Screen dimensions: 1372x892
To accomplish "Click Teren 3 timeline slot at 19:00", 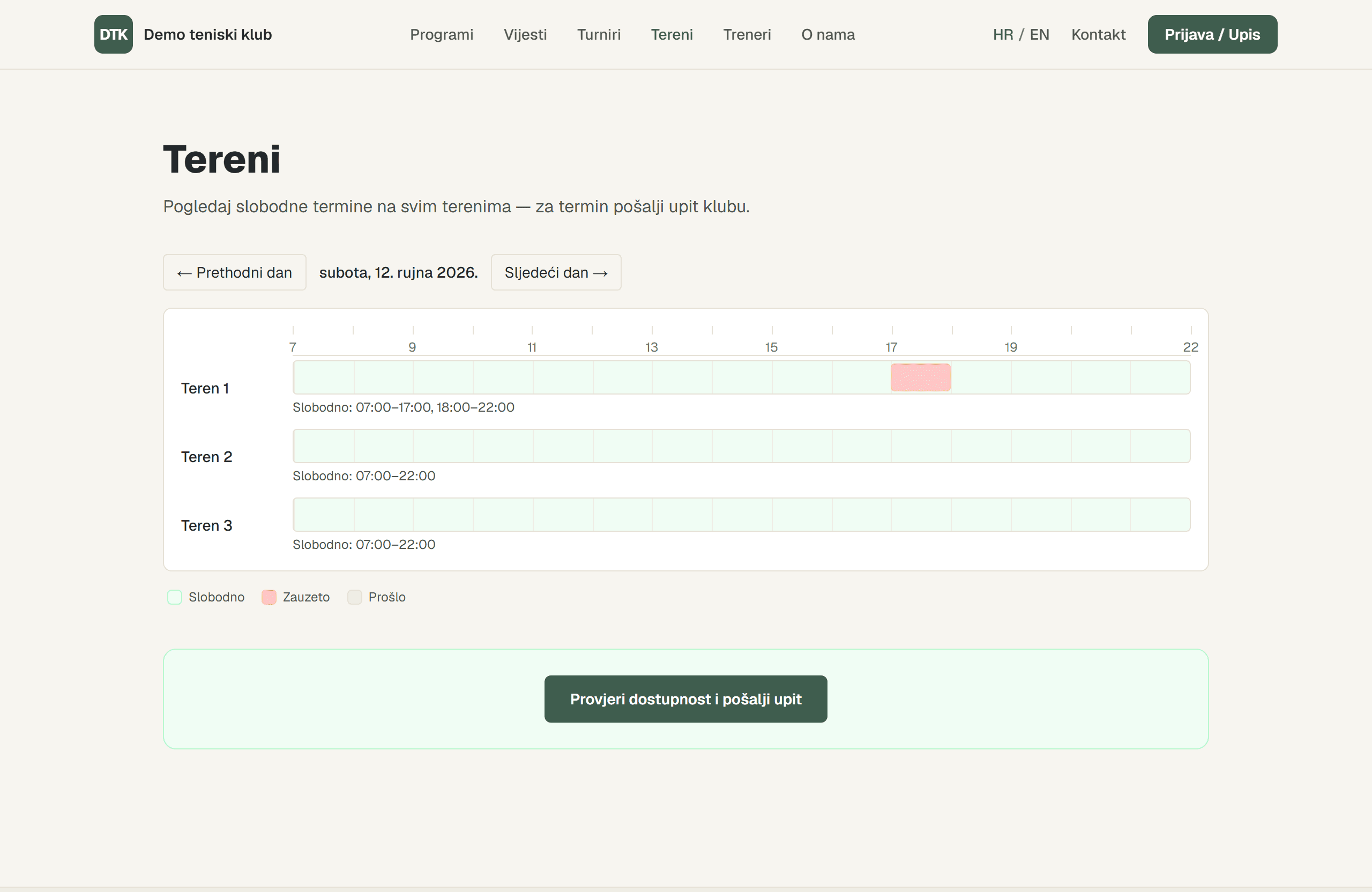I will click(x=1041, y=514).
